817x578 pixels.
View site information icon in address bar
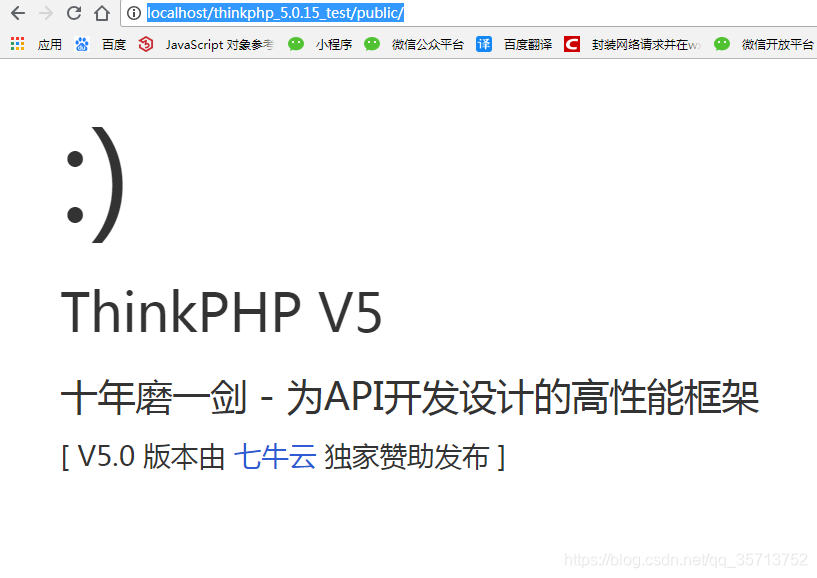coord(134,13)
